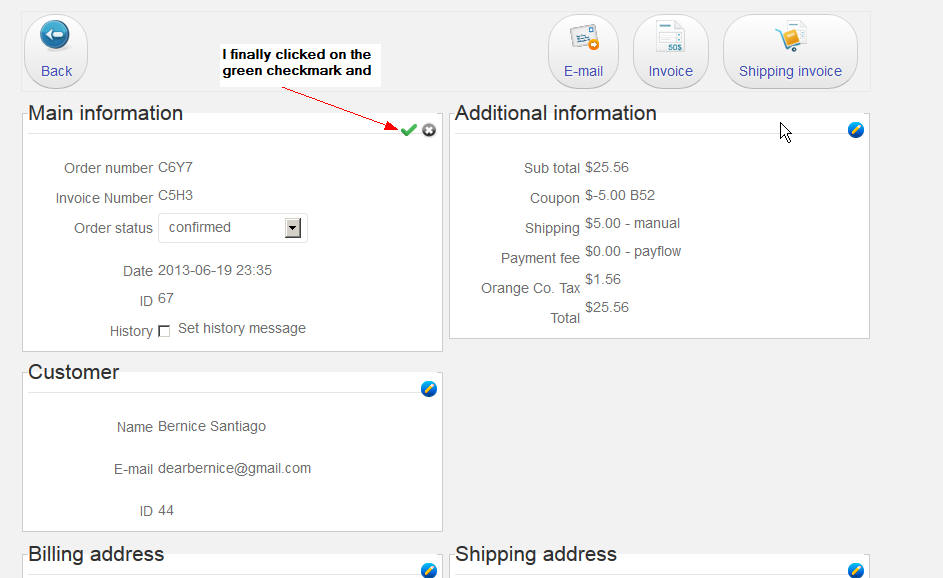This screenshot has width=943, height=578.
Task: Enable the Set history message checkbox
Action: 164,331
